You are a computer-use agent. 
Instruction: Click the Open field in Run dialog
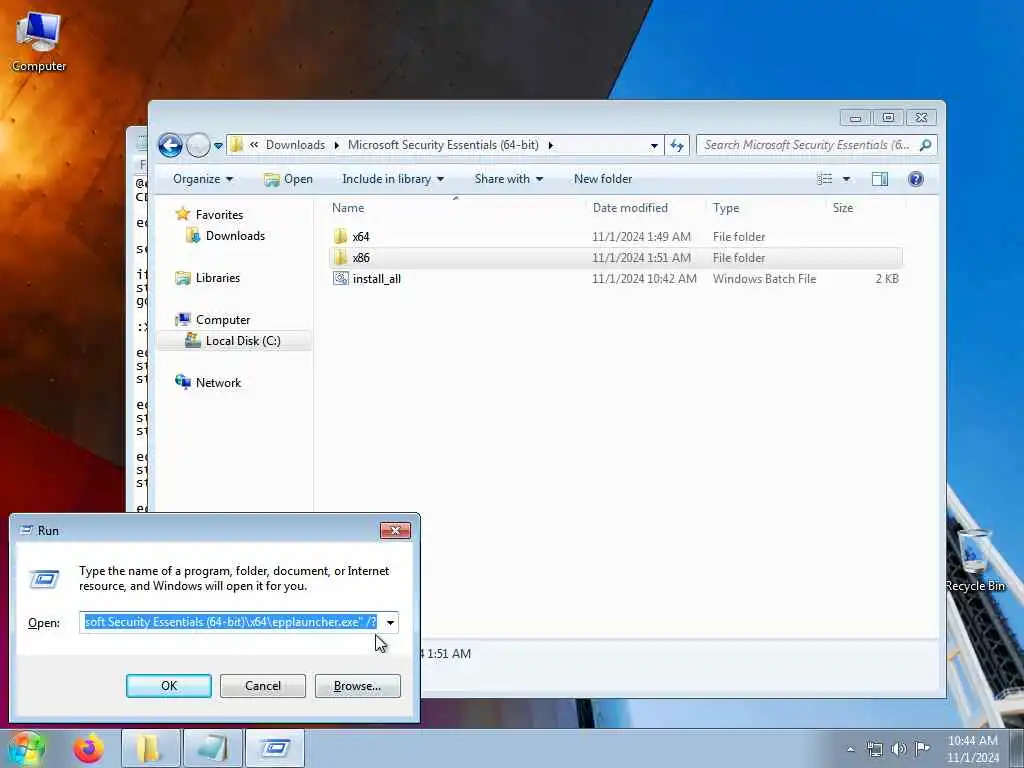point(231,622)
